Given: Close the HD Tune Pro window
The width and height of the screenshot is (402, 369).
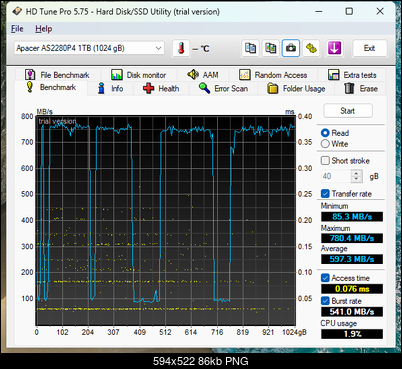Looking at the screenshot, I should tap(380, 11).
